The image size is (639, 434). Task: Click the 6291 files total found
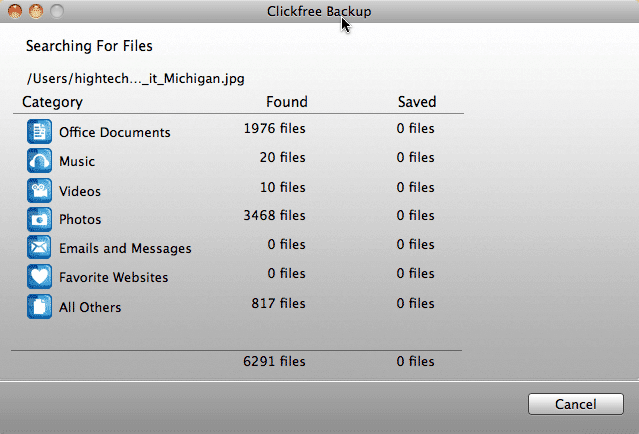click(274, 362)
